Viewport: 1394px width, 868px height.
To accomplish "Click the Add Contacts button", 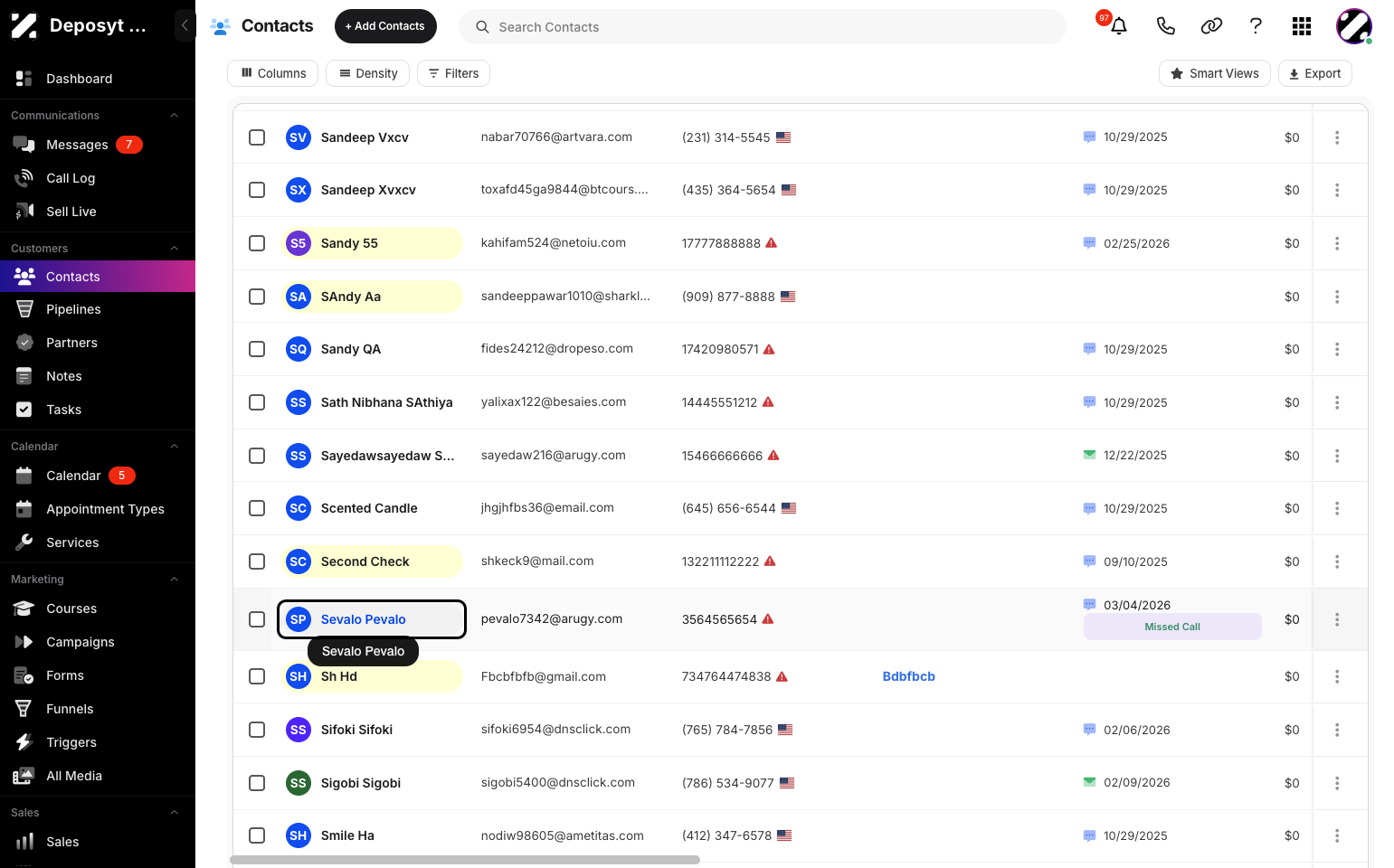I will click(x=385, y=26).
